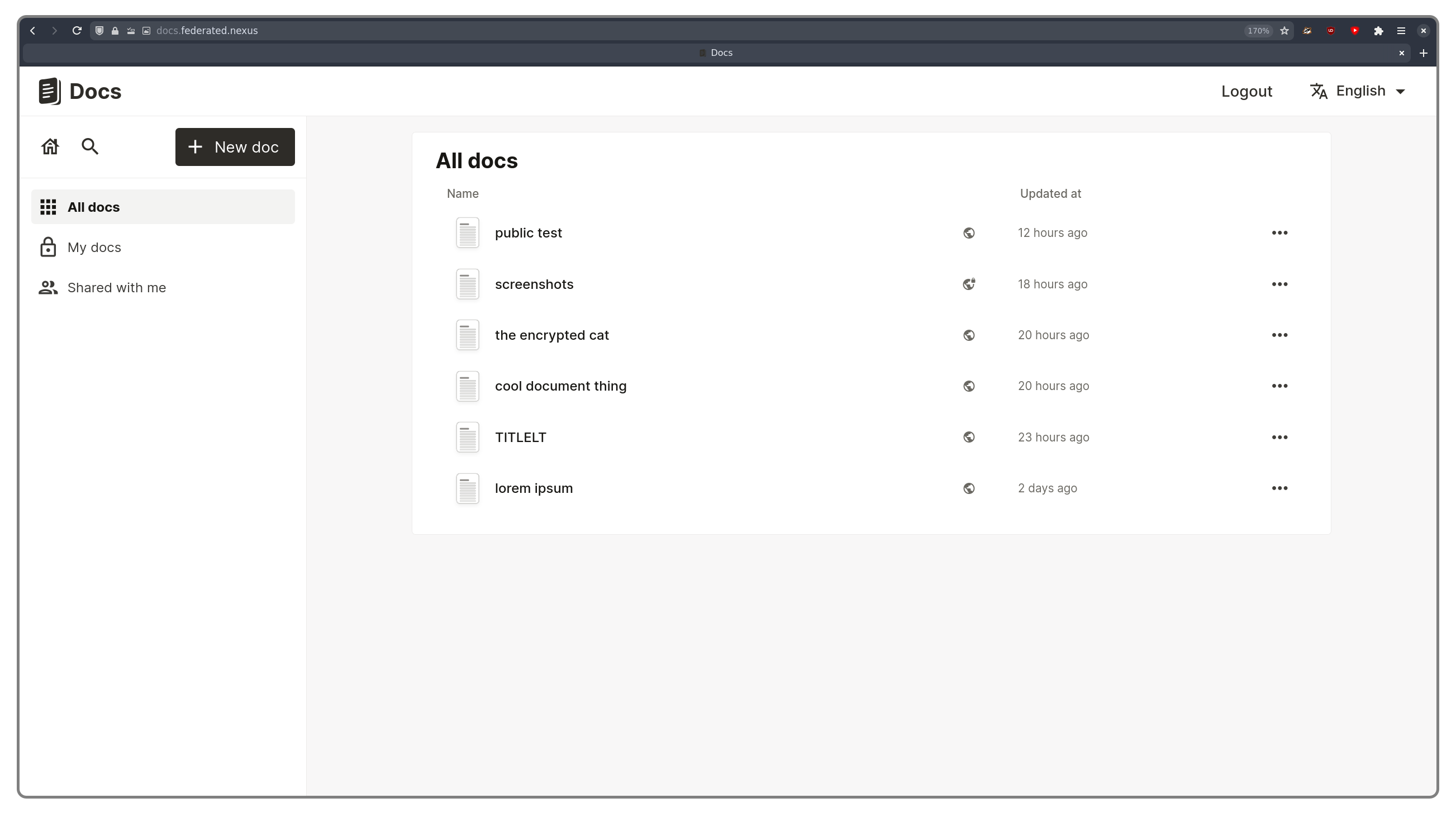Select the Docs browser tab
Viewport: 1456px width, 817px height.
pyautogui.click(x=716, y=53)
